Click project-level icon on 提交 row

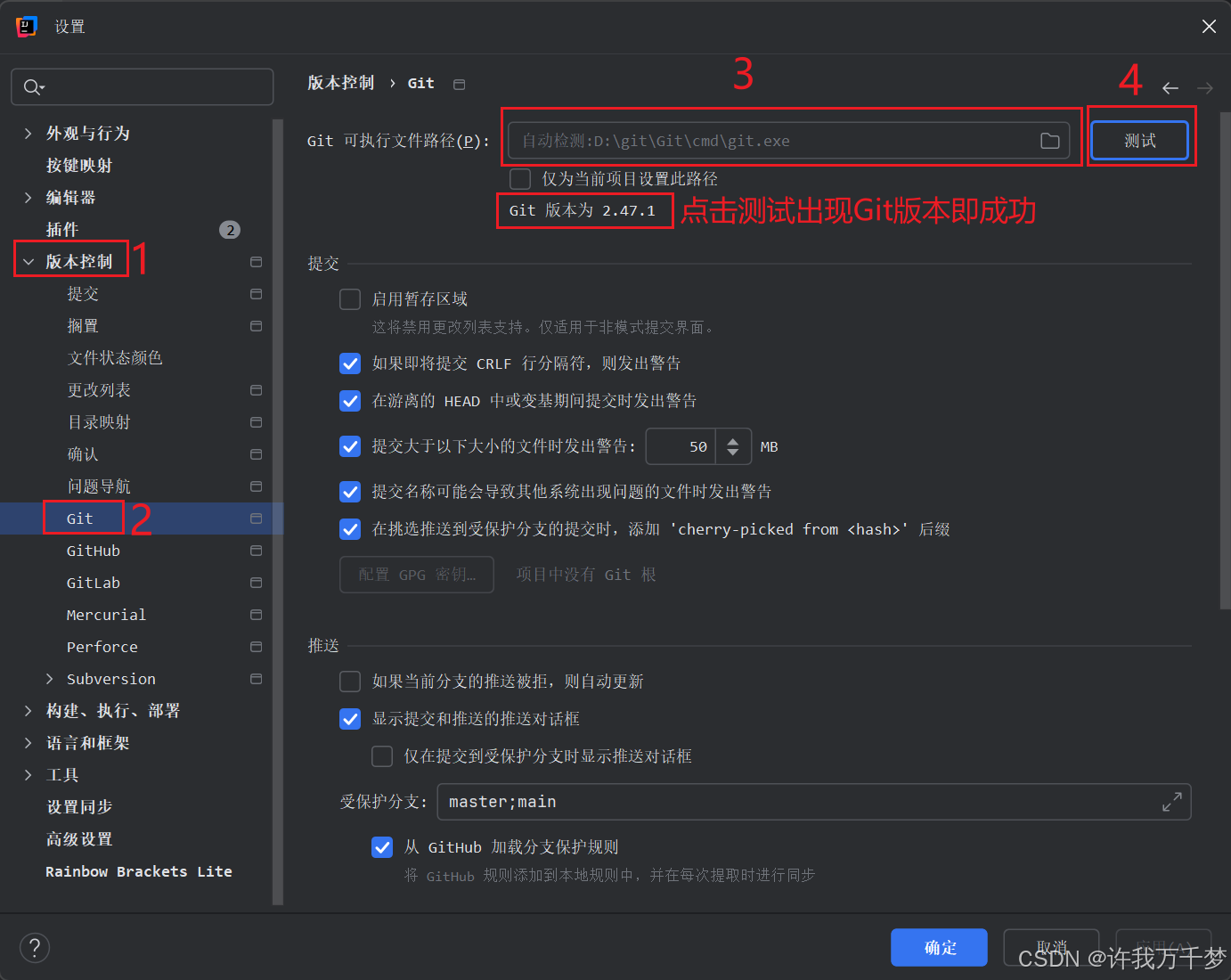[x=257, y=294]
